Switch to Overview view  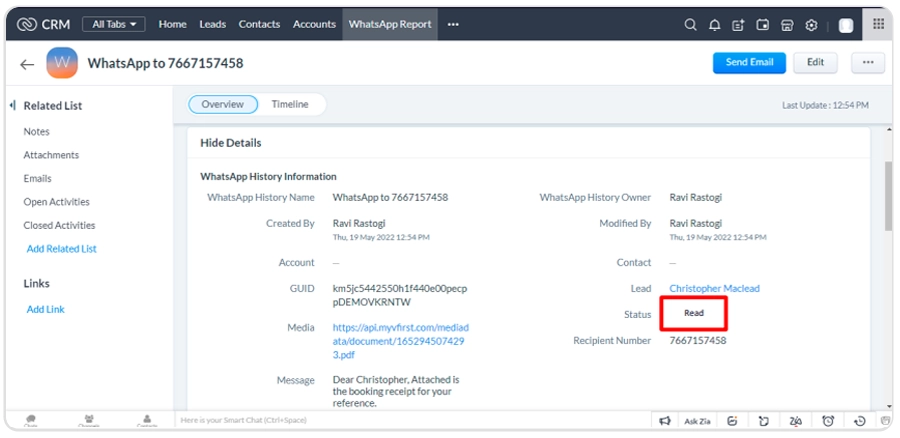point(222,104)
